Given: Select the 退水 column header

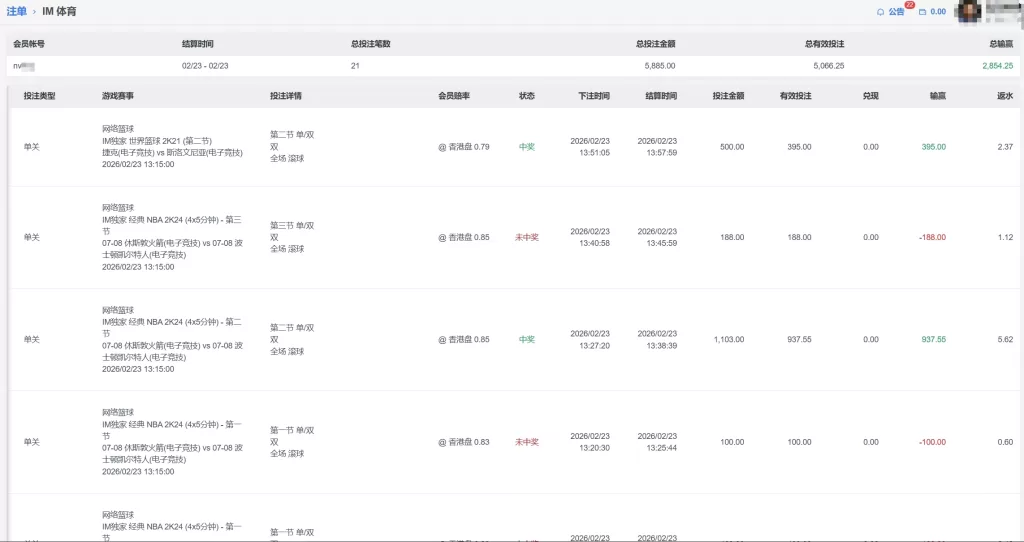Looking at the screenshot, I should point(1004,96).
